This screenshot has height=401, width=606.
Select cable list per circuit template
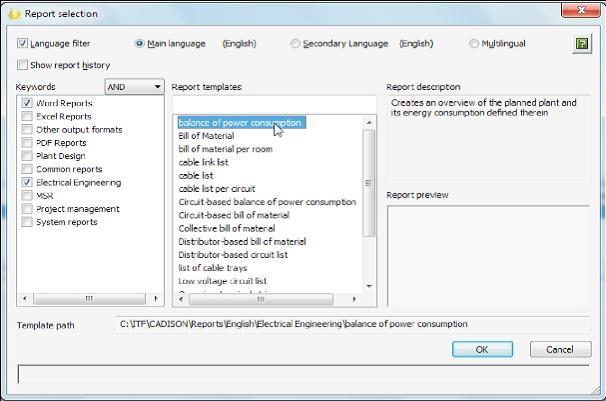tap(217, 189)
